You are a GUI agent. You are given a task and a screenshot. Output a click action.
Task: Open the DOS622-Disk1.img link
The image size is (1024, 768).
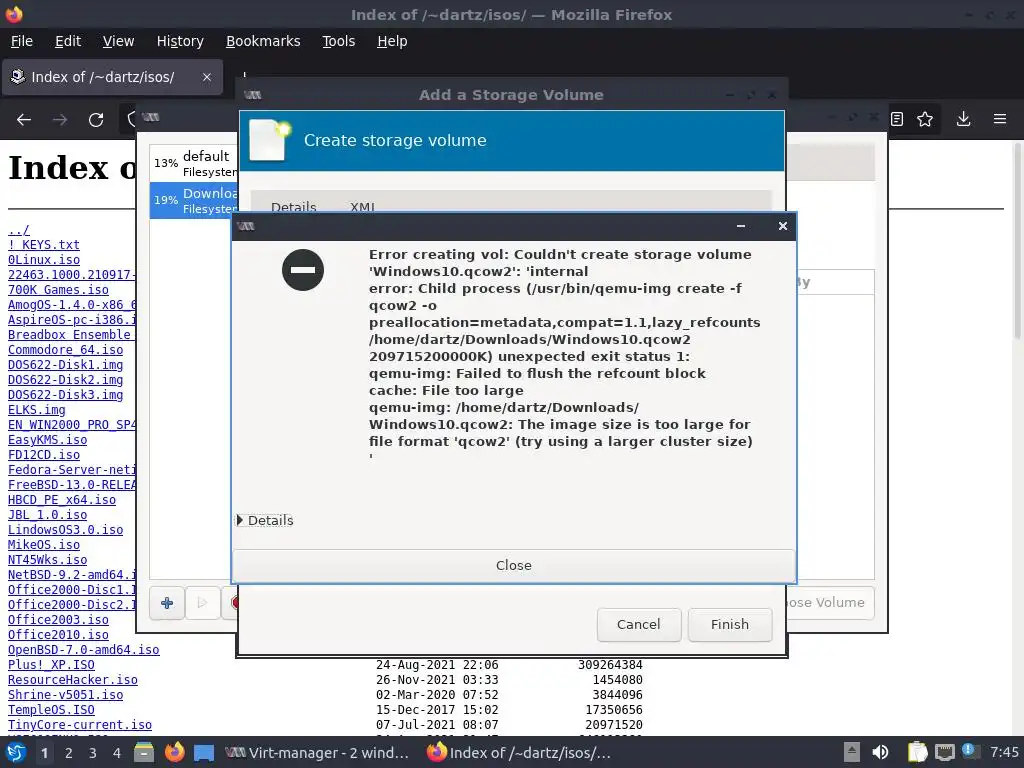tap(65, 365)
